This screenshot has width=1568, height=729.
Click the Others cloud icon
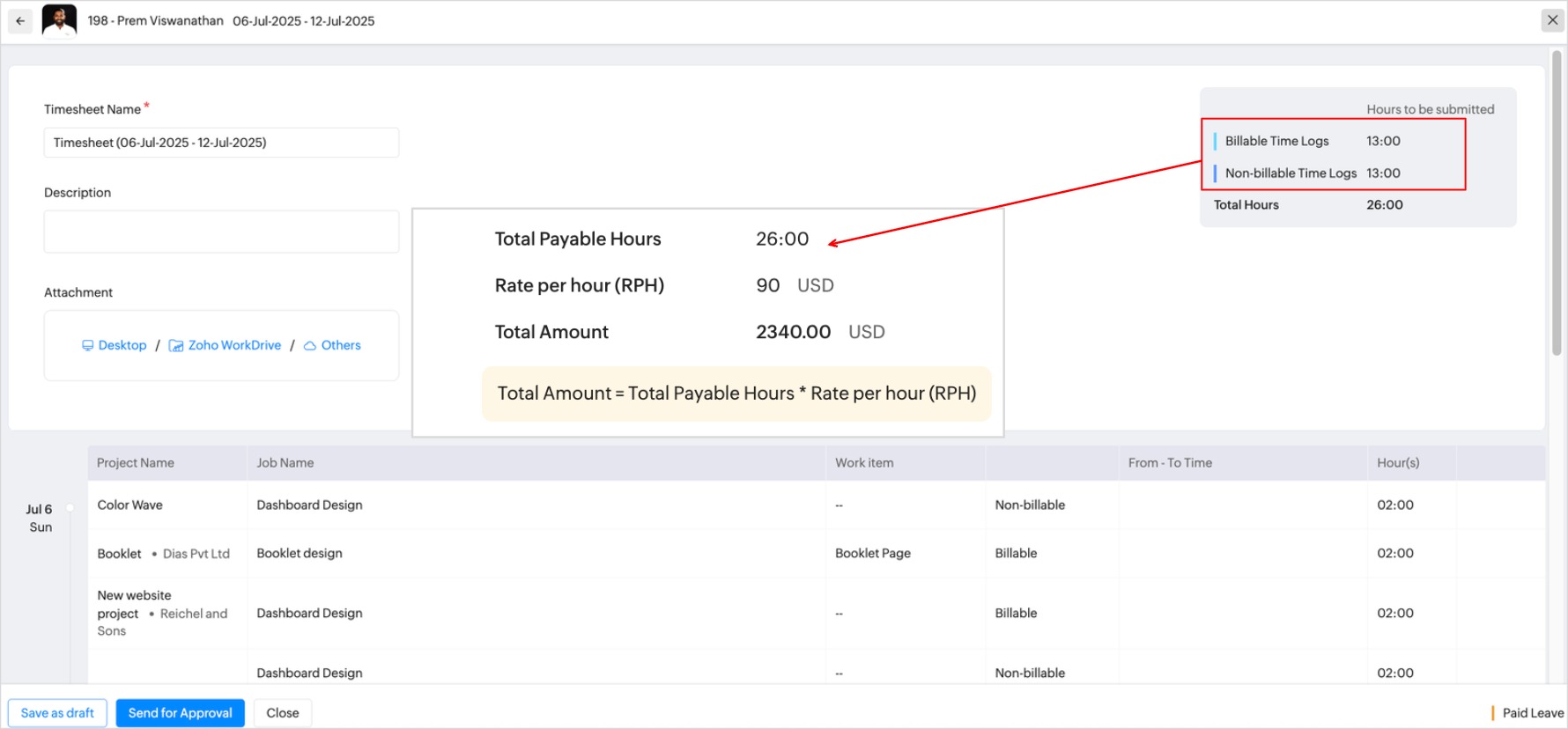pos(310,346)
